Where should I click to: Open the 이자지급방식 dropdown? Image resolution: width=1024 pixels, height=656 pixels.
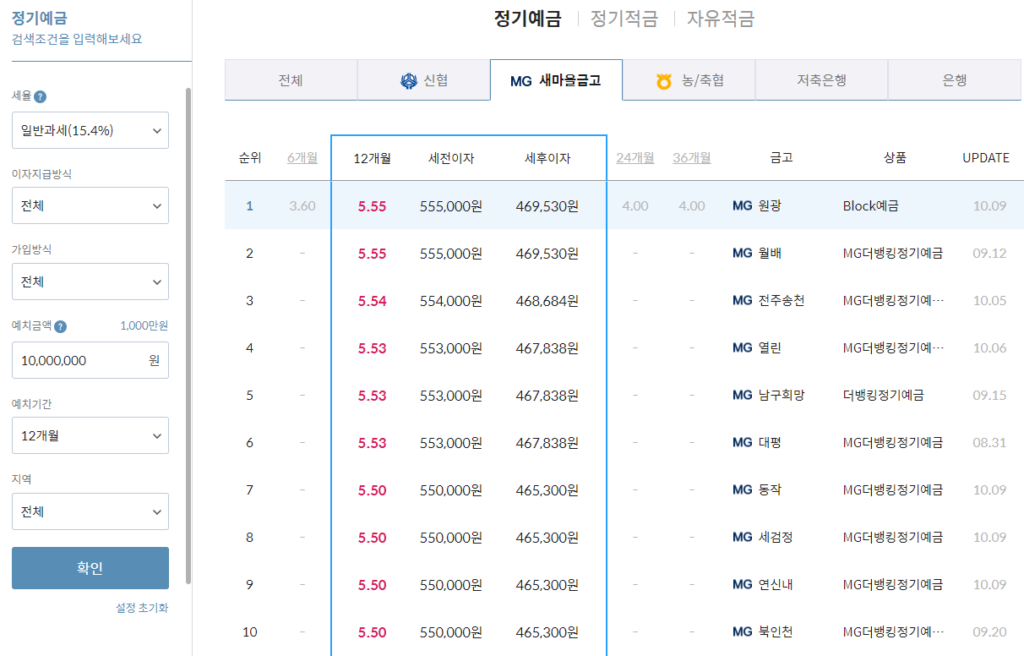click(x=90, y=205)
